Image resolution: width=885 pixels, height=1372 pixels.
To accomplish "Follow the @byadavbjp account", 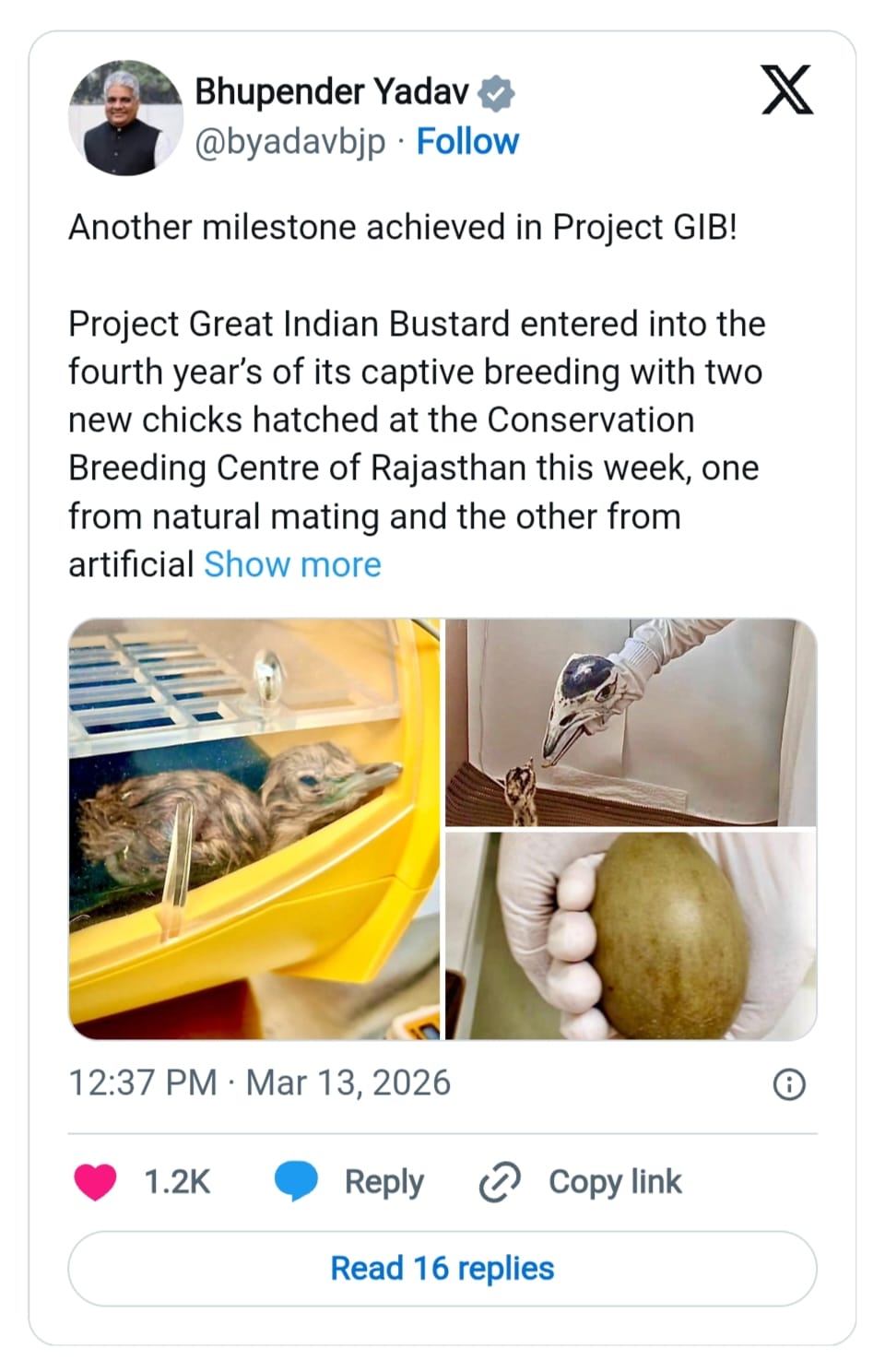I will [x=467, y=142].
